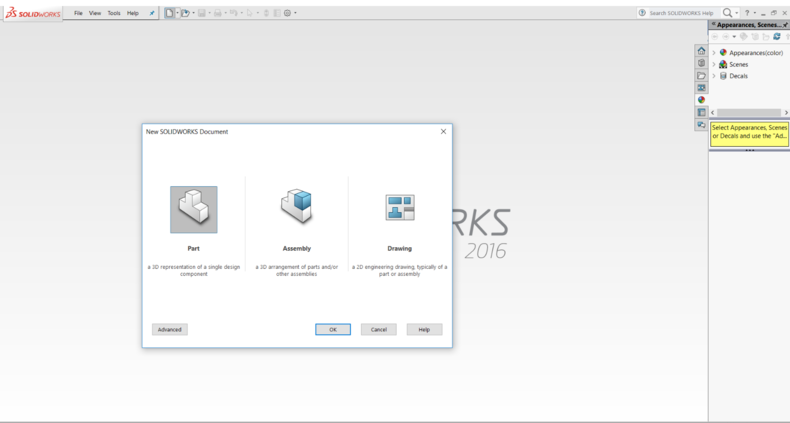
Task: Pin the menu bar with pushpin icon
Action: (x=152, y=13)
